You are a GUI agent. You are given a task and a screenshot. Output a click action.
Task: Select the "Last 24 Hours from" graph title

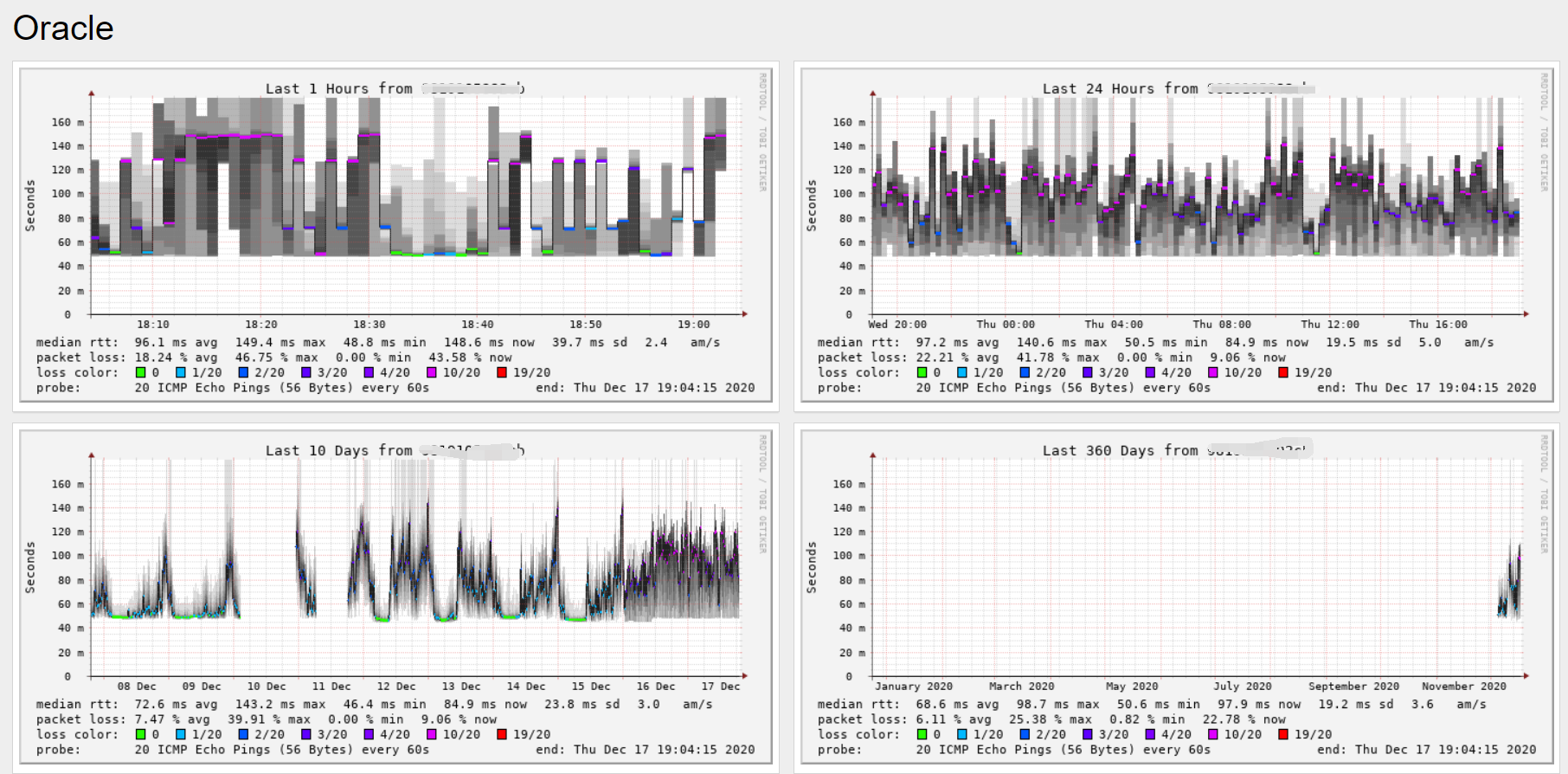pyautogui.click(x=1120, y=88)
